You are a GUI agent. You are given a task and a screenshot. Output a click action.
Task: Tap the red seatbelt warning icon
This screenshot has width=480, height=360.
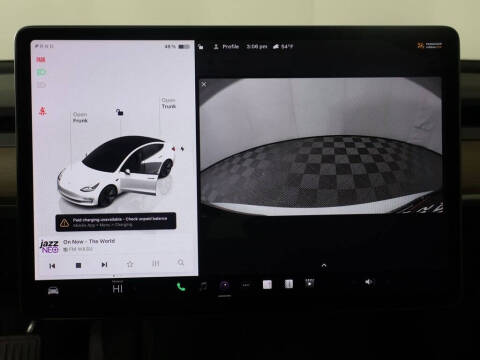coord(42,111)
